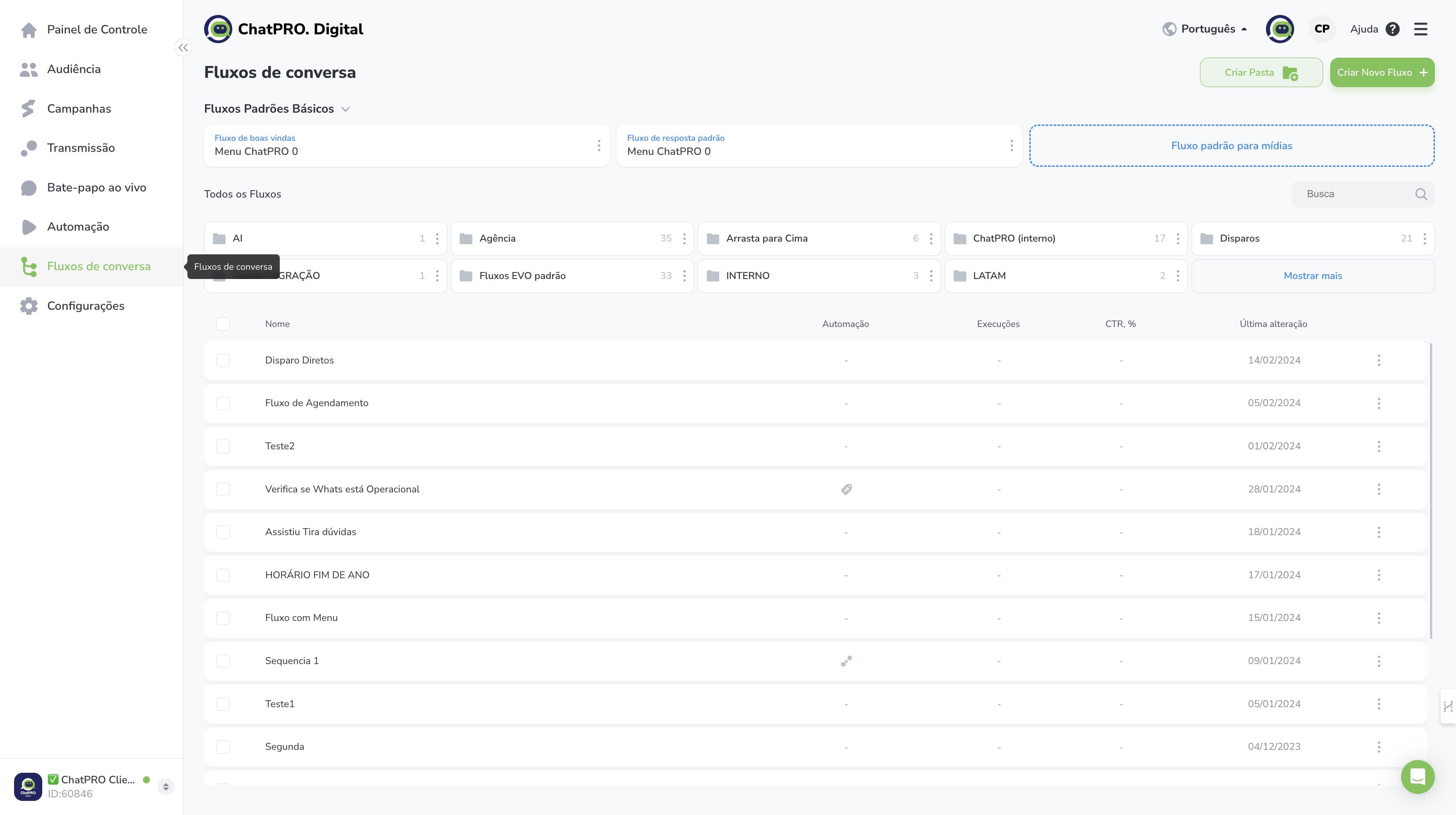Open the Fluxo de Agendamento flow

pyautogui.click(x=317, y=403)
